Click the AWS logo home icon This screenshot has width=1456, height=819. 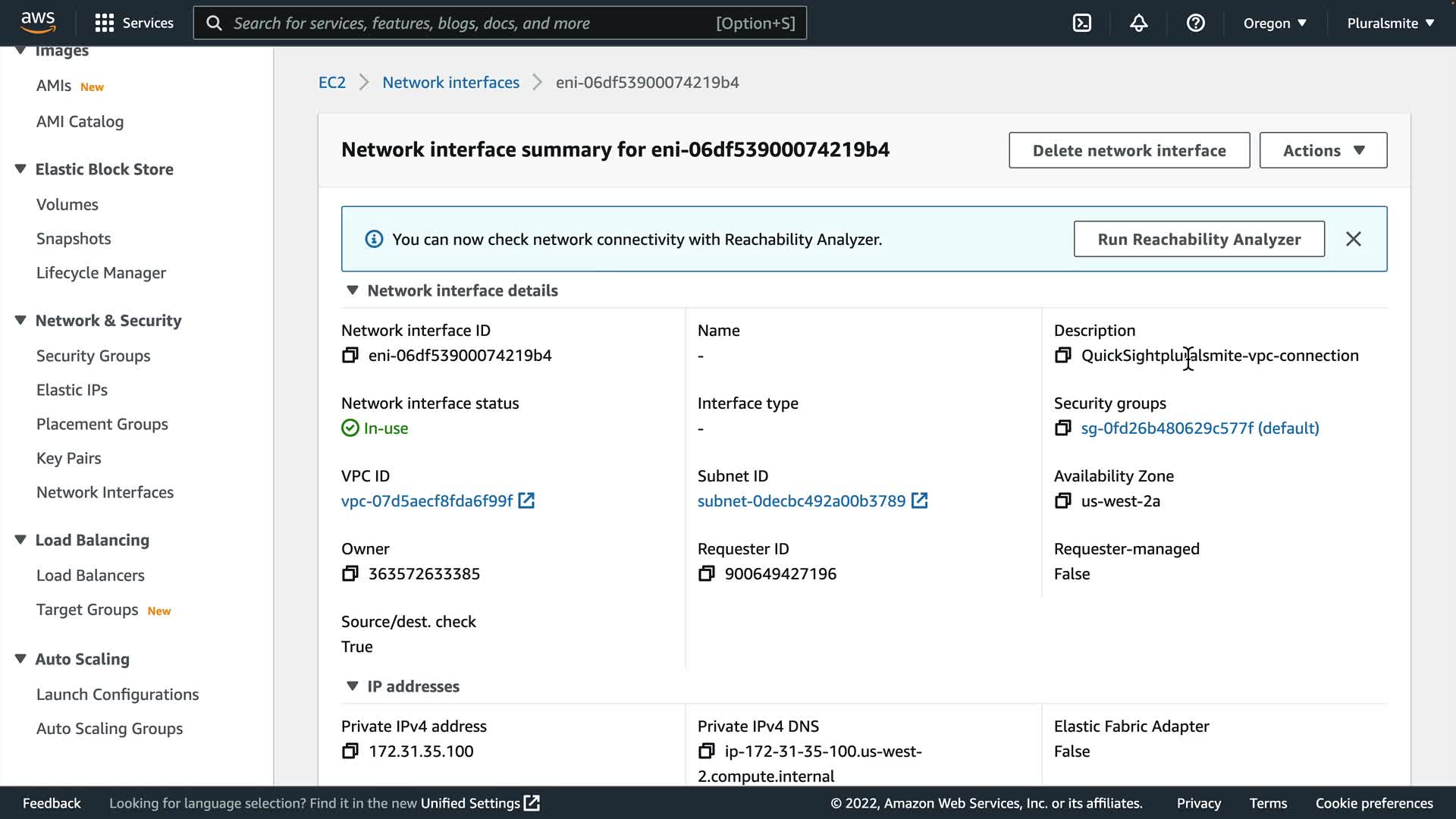(x=38, y=23)
